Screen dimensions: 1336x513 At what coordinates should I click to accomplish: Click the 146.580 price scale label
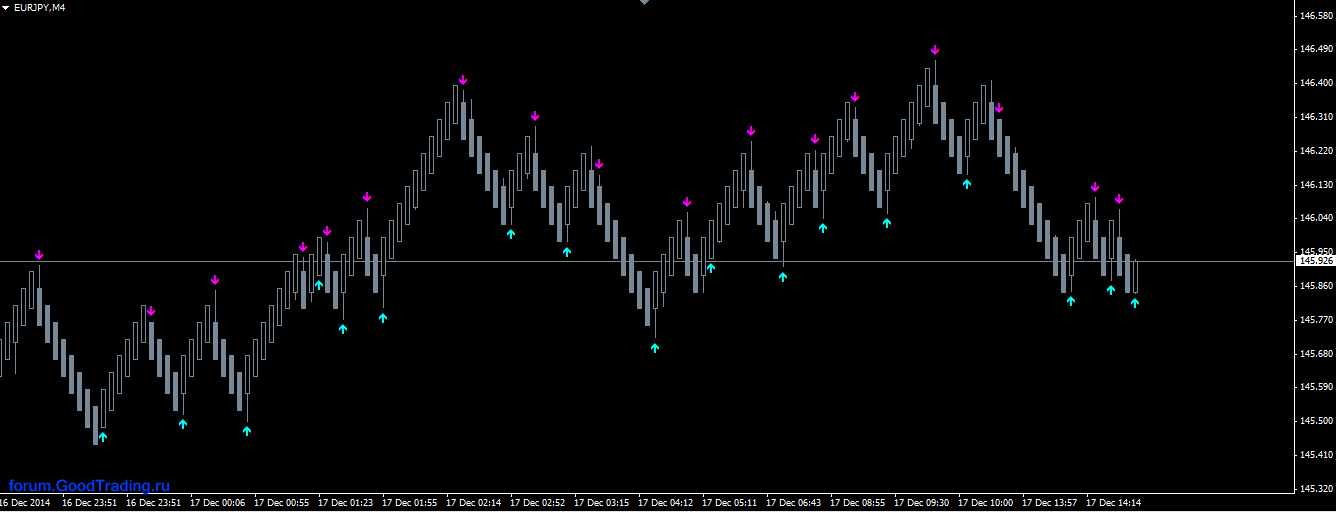[1315, 16]
